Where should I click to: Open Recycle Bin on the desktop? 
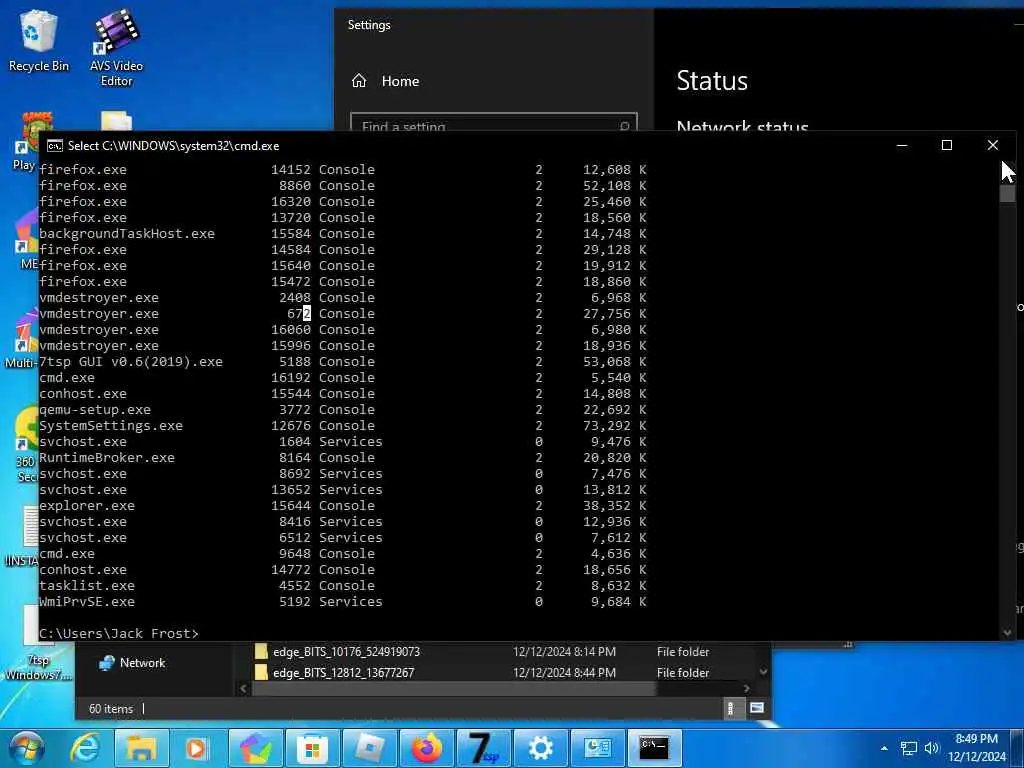click(39, 42)
